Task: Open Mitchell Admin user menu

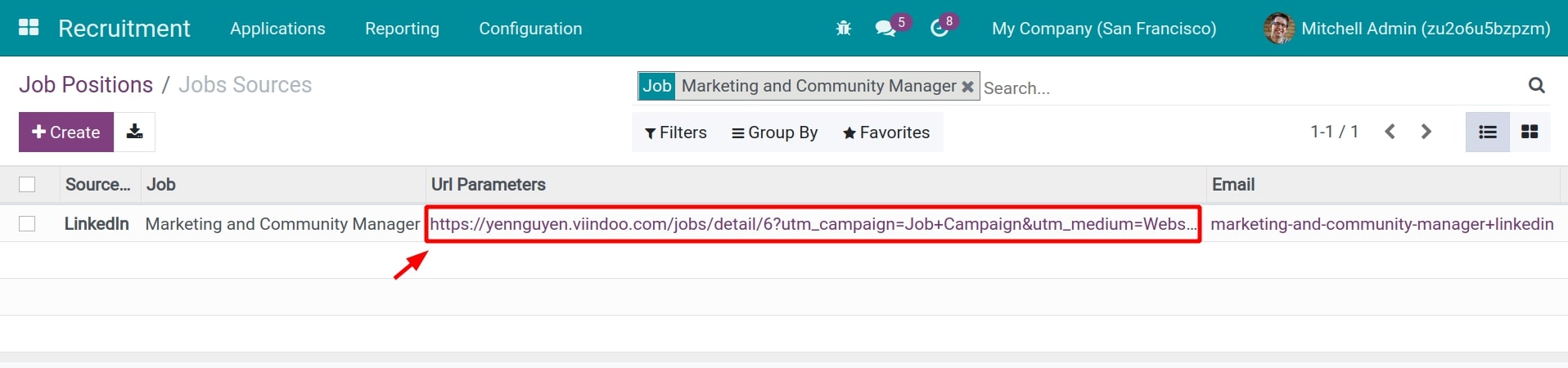Action: point(1408,29)
